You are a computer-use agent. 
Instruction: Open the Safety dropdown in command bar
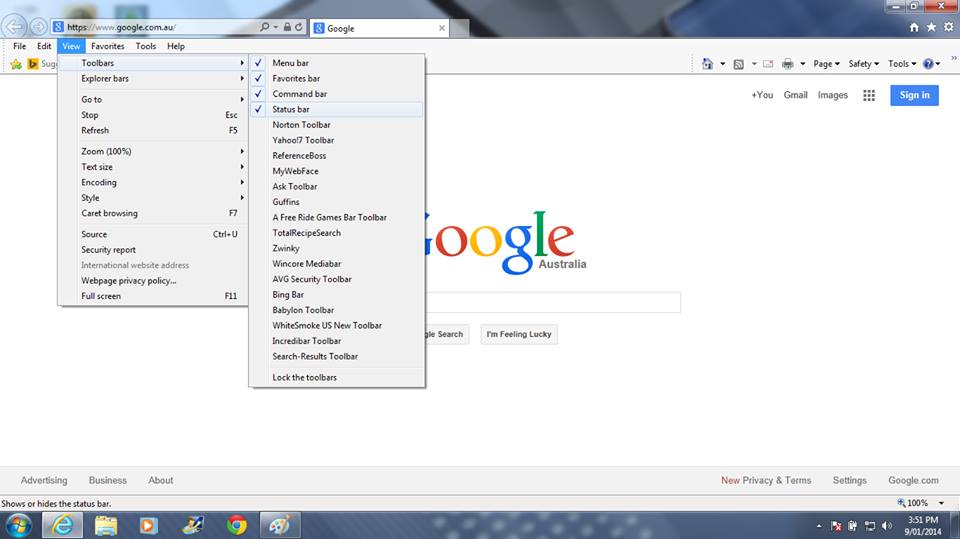click(x=863, y=64)
